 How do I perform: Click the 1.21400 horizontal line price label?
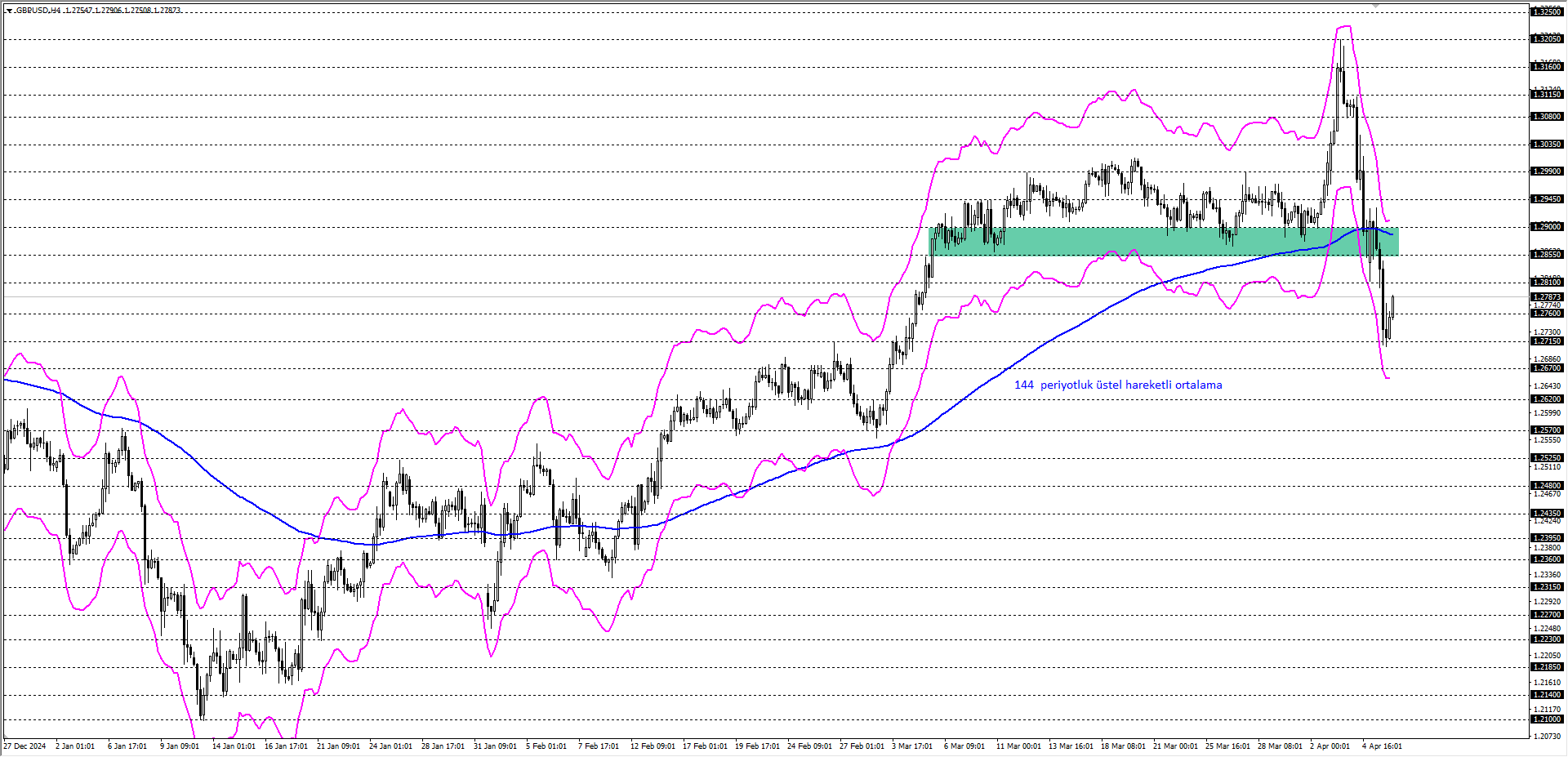pos(1547,695)
